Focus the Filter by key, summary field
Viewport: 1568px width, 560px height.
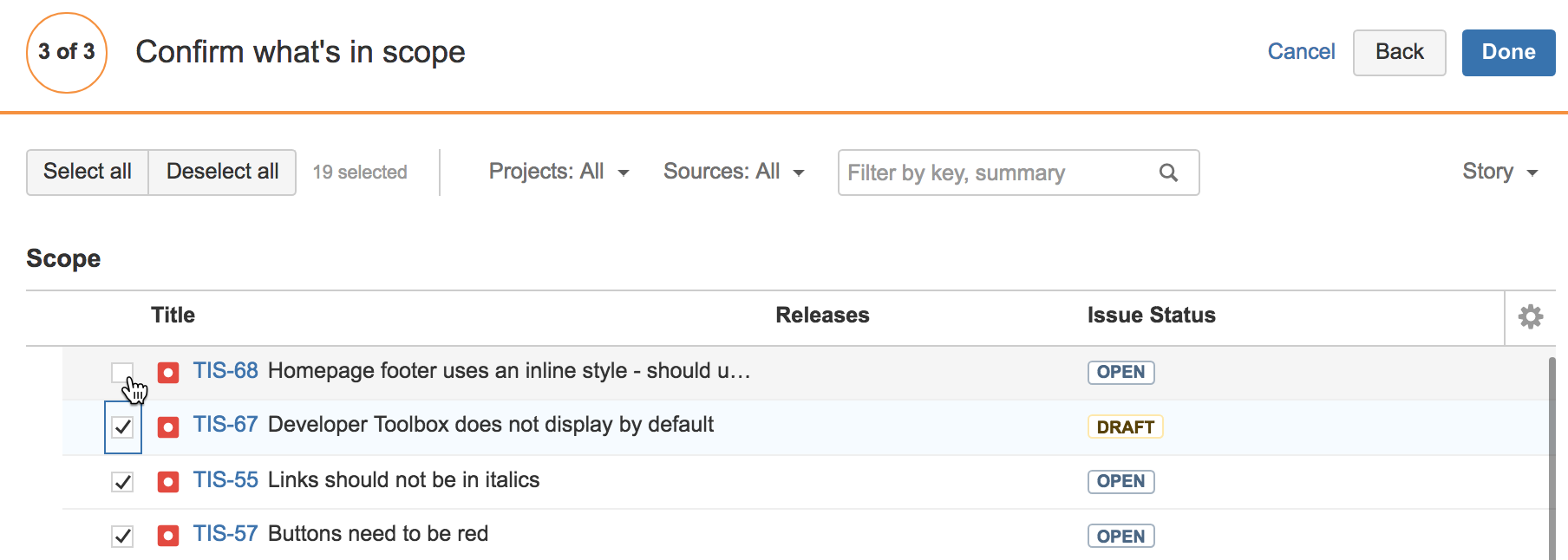[x=1018, y=173]
